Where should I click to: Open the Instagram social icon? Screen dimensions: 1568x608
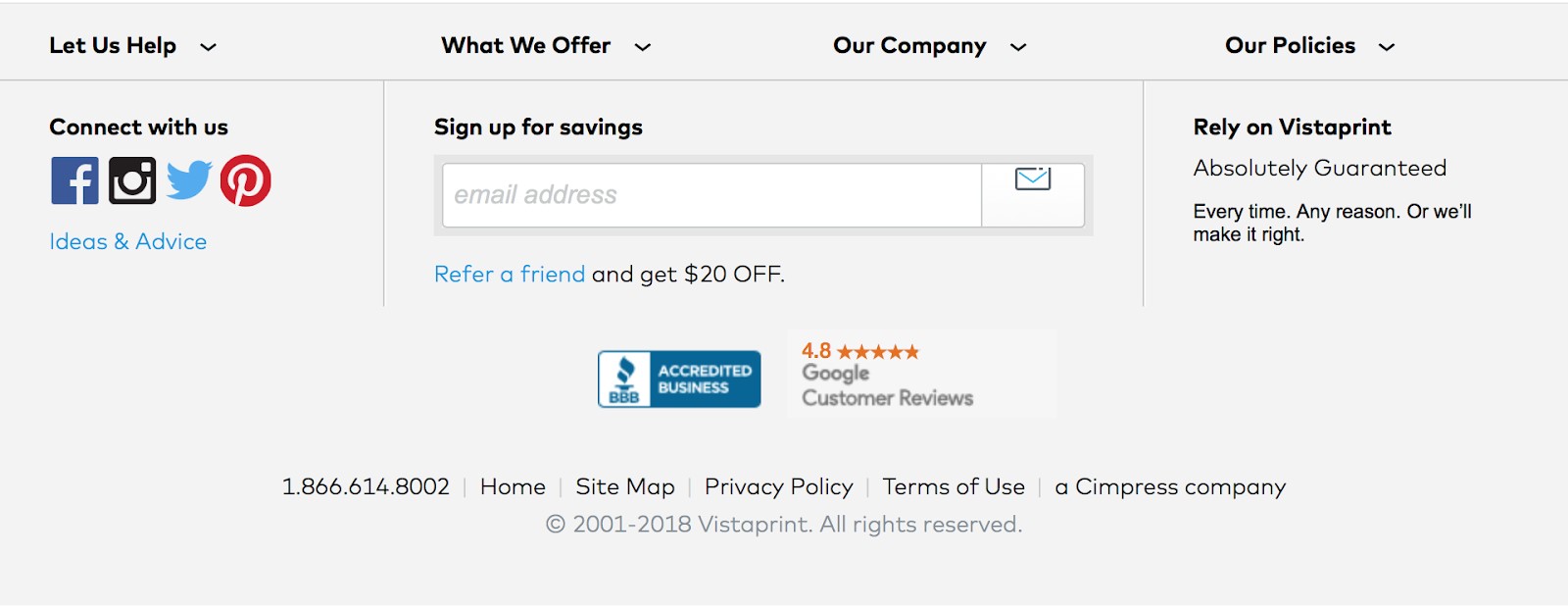132,180
